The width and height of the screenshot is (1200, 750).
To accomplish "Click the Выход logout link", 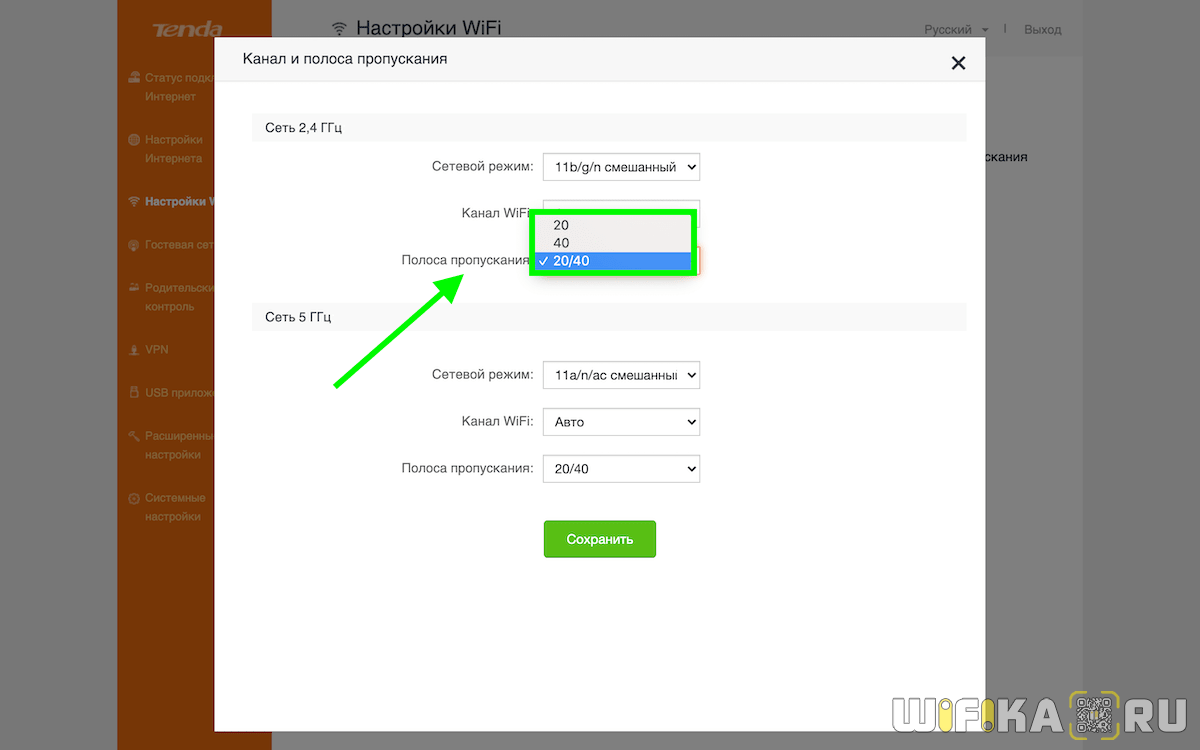I will coord(1042,30).
